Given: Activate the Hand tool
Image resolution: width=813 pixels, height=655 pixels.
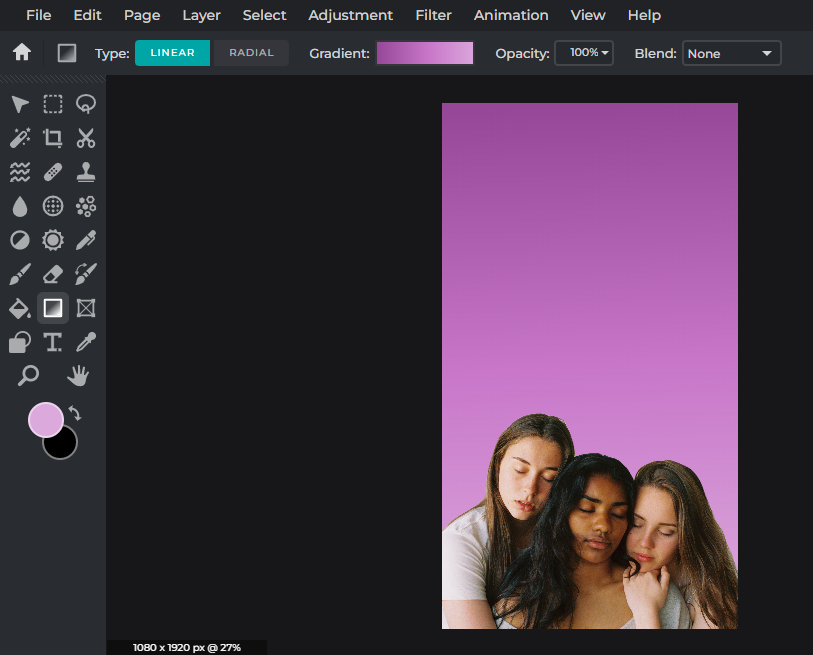Looking at the screenshot, I should [76, 375].
